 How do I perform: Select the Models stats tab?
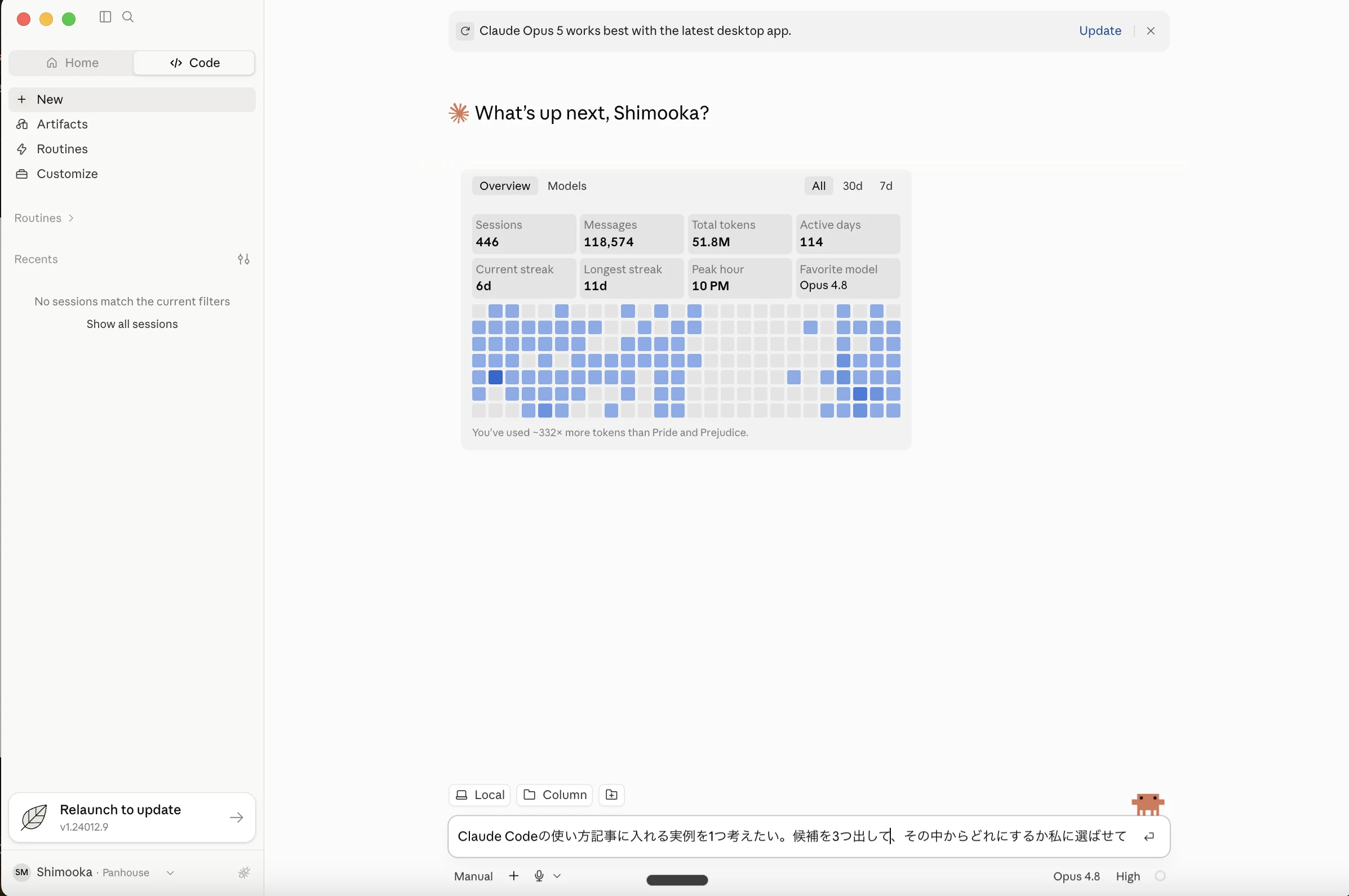[567, 186]
